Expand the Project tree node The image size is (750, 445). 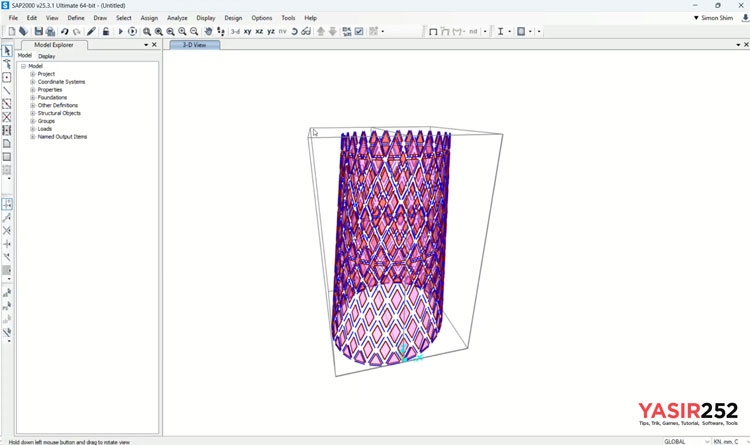coord(33,74)
